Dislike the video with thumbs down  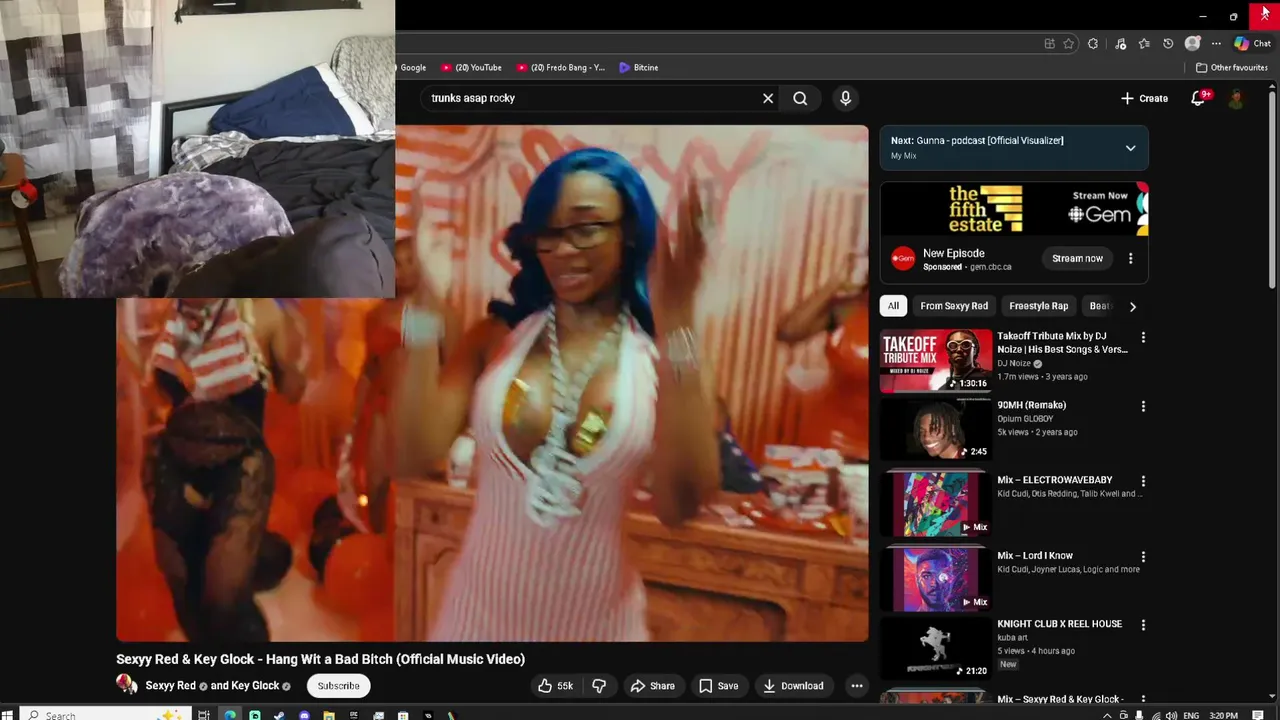tap(599, 686)
